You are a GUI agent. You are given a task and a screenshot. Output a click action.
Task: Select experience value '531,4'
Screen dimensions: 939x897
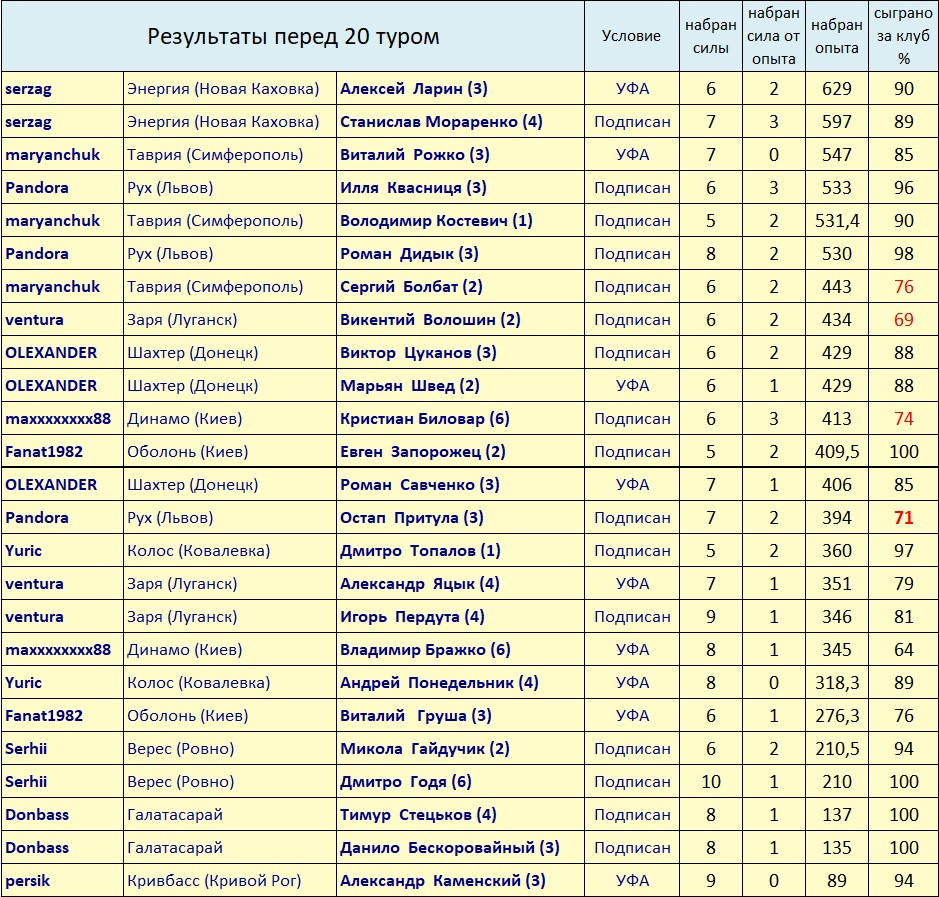pyautogui.click(x=837, y=221)
